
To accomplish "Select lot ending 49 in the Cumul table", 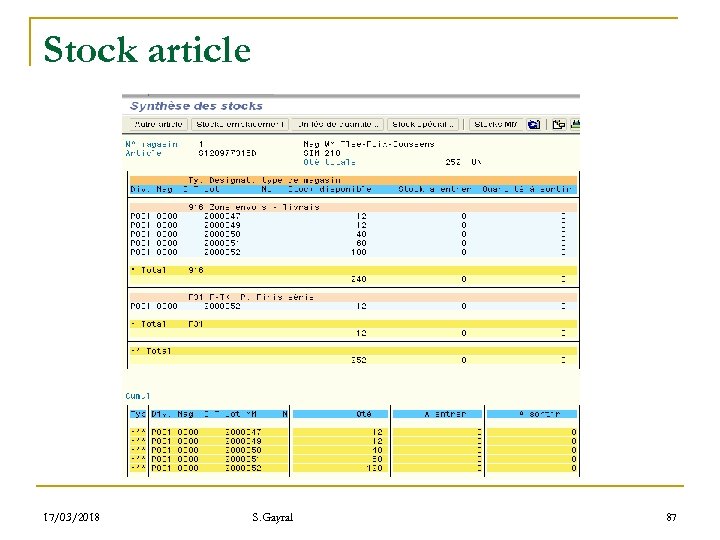I will click(243, 441).
